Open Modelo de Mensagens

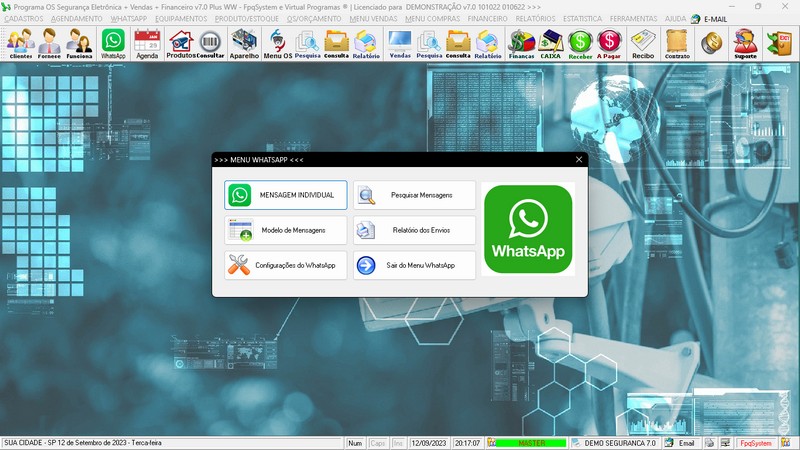pos(286,230)
